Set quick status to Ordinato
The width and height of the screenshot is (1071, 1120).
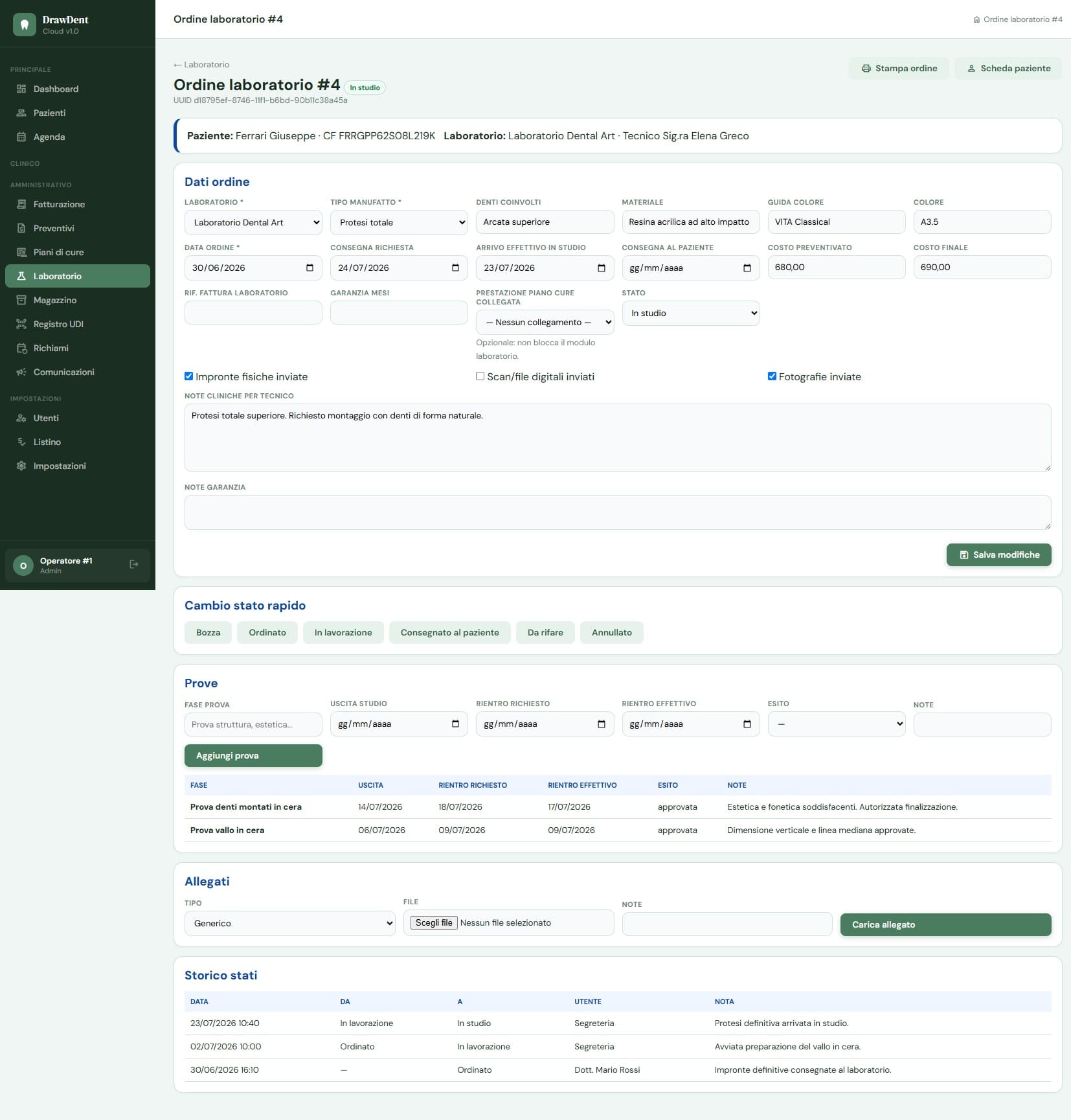[x=267, y=632]
